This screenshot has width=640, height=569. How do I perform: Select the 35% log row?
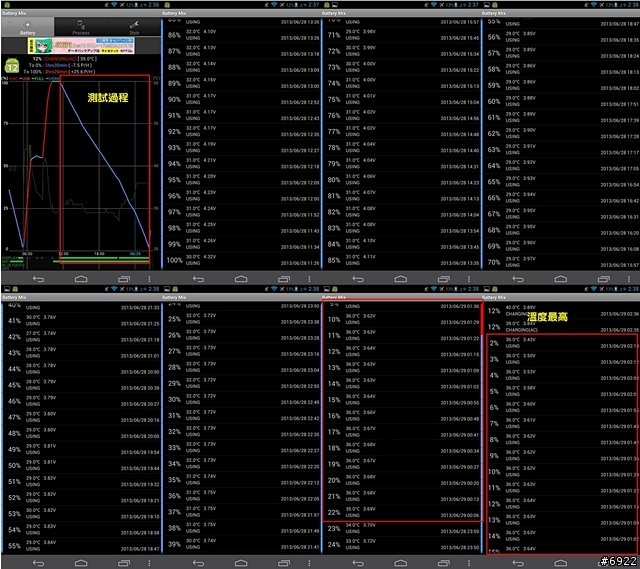(242, 480)
